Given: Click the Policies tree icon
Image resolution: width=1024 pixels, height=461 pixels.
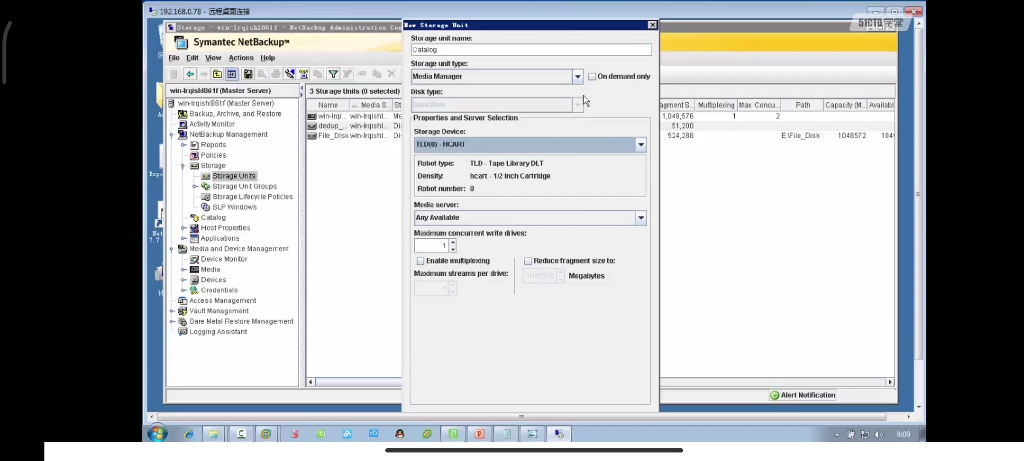Looking at the screenshot, I should (x=194, y=155).
